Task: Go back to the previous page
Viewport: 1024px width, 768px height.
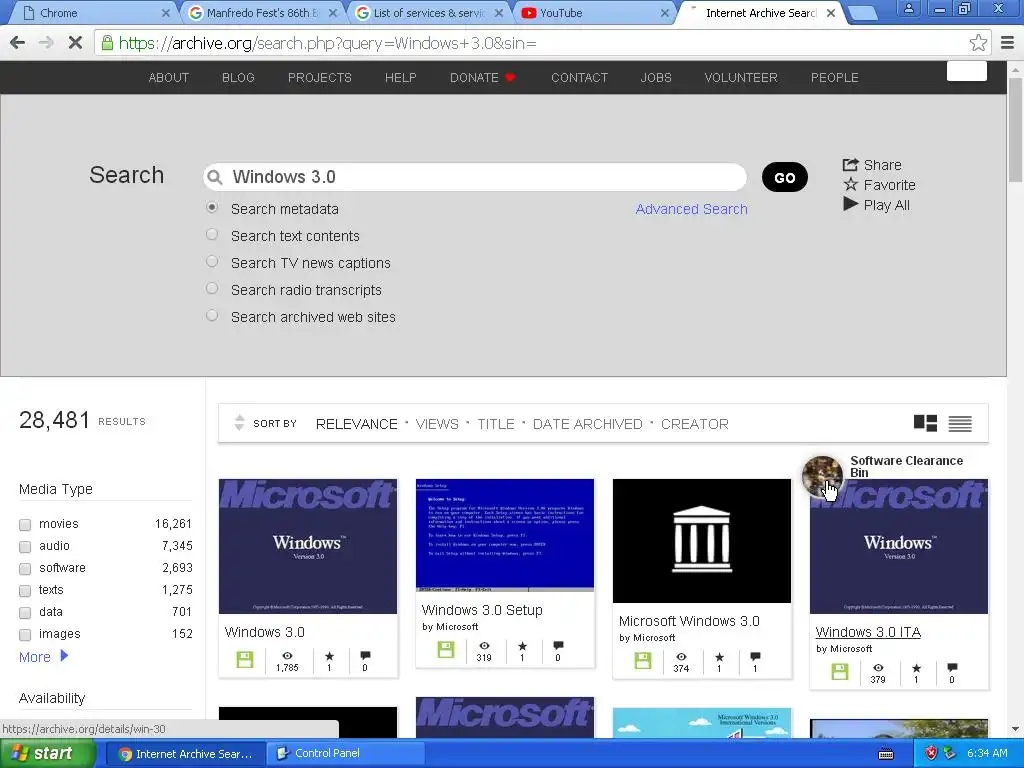Action: pyautogui.click(x=18, y=43)
